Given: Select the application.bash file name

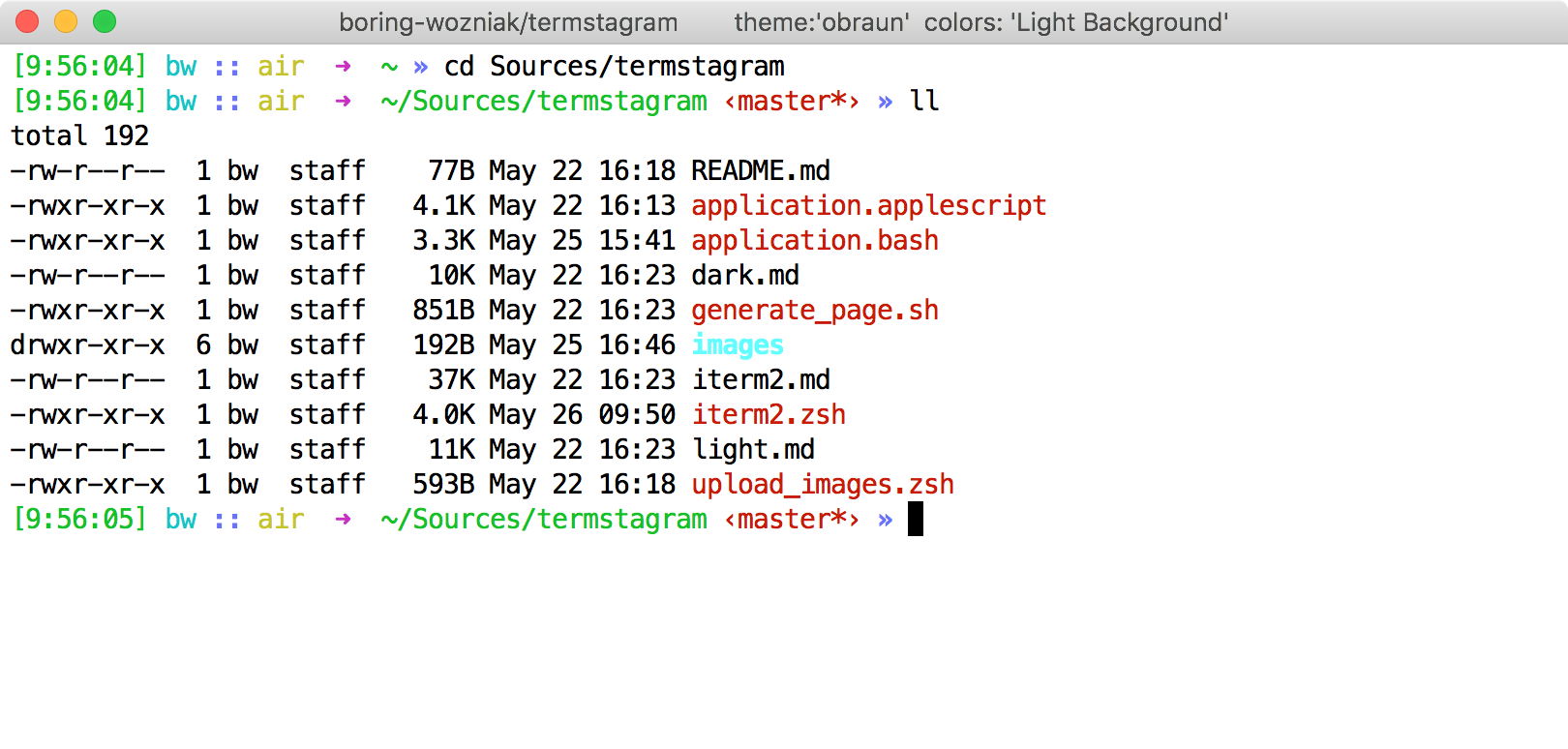Looking at the screenshot, I should [815, 240].
